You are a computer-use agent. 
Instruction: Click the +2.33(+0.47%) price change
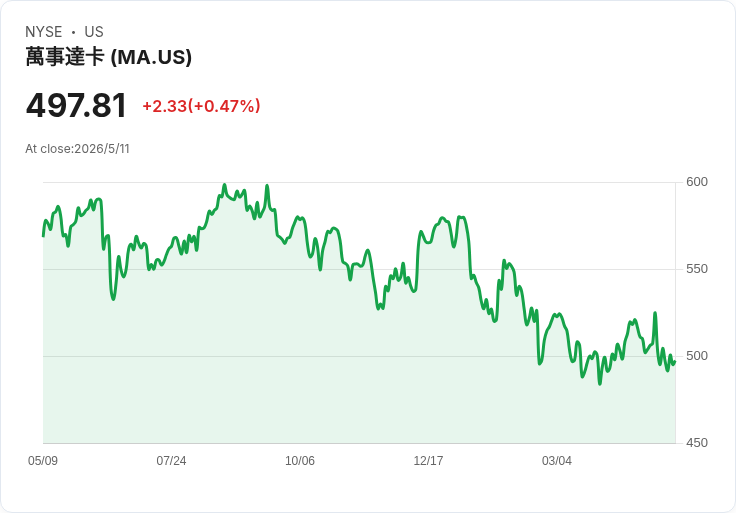point(201,106)
